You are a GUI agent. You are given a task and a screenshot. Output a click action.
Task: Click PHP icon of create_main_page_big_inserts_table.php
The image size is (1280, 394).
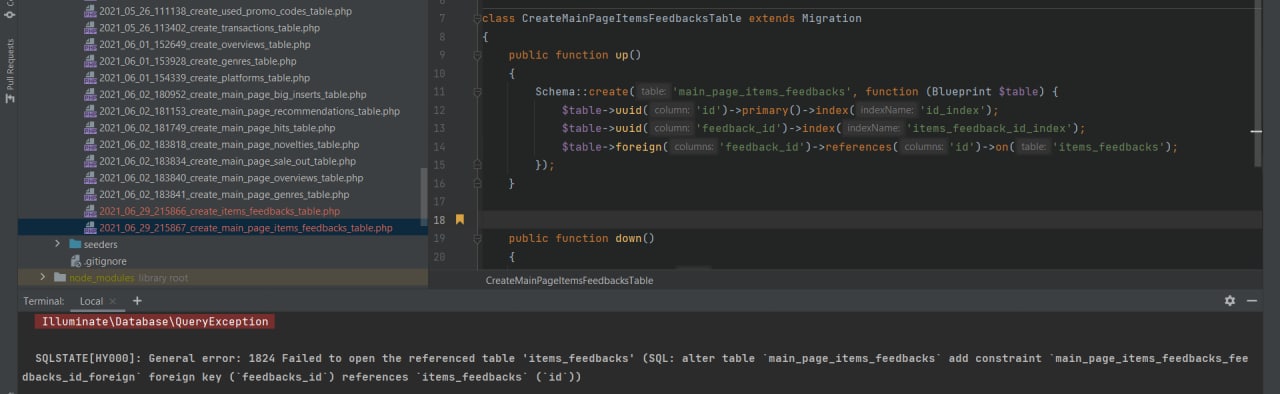pos(90,94)
